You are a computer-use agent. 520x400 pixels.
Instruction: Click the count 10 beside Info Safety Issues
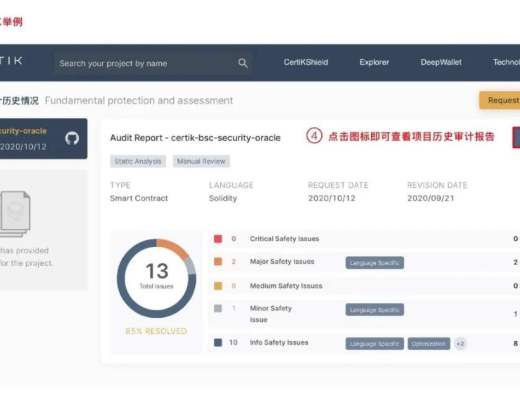[233, 342]
